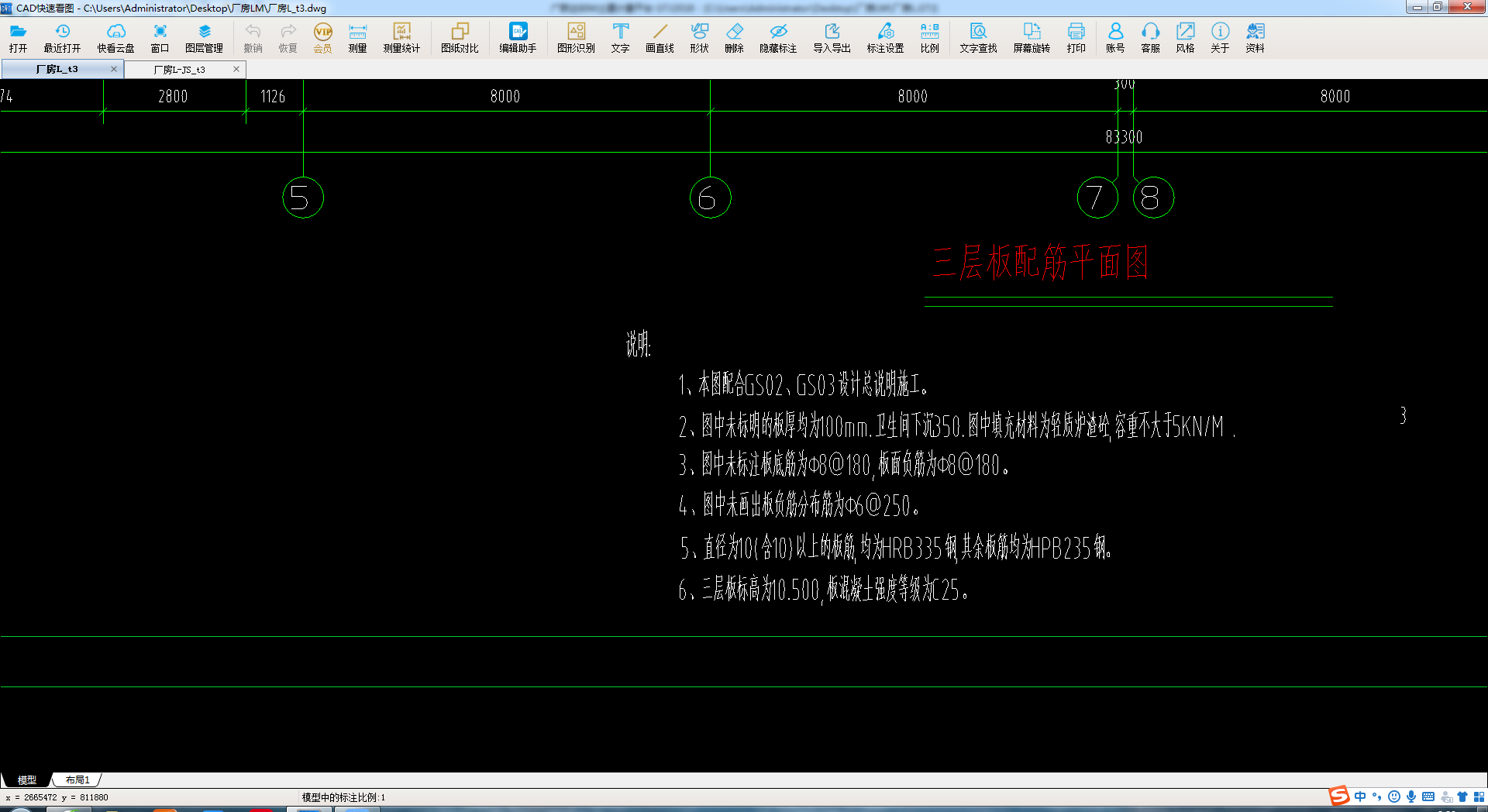Screen dimensions: 1488x812
Task: Click the Sogou input method S icon
Action: click(x=1338, y=796)
